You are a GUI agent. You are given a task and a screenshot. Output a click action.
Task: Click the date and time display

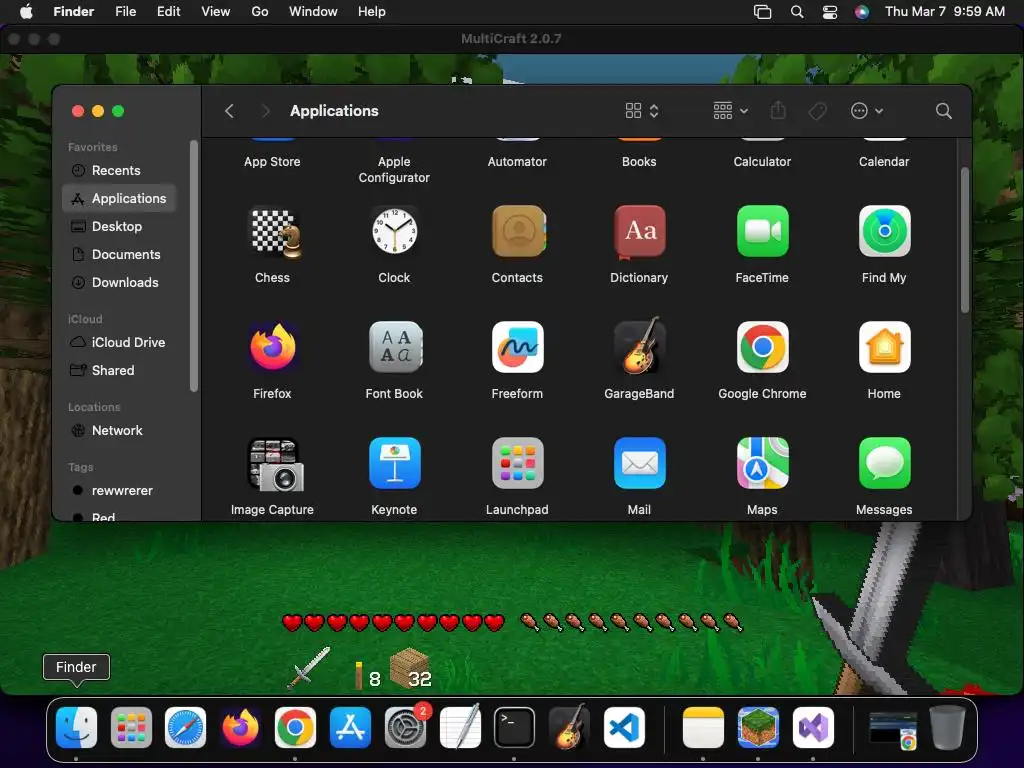coord(945,11)
